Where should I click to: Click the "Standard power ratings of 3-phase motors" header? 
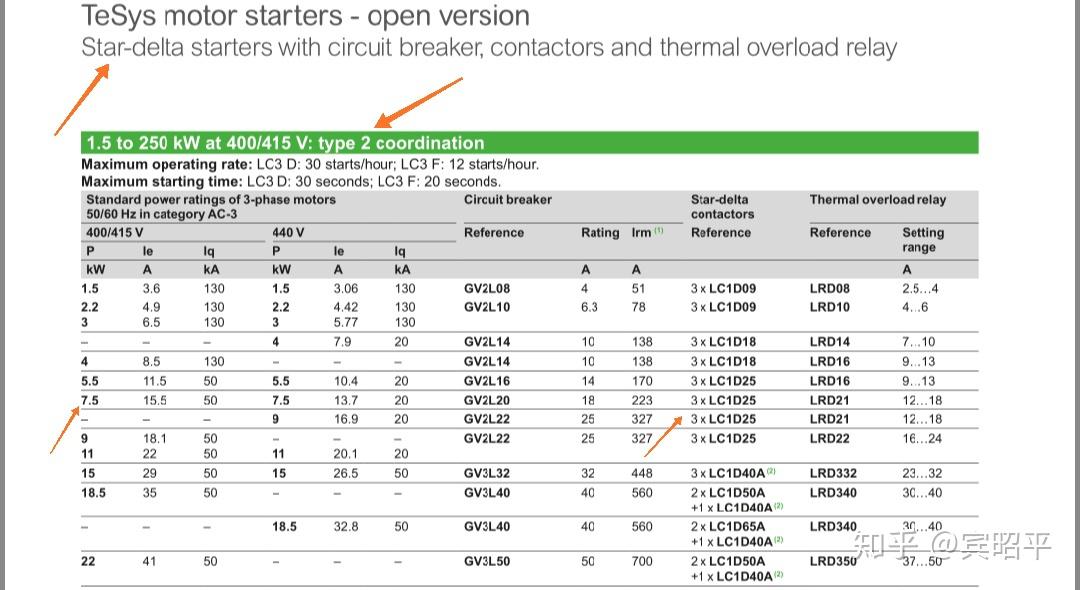(x=211, y=207)
